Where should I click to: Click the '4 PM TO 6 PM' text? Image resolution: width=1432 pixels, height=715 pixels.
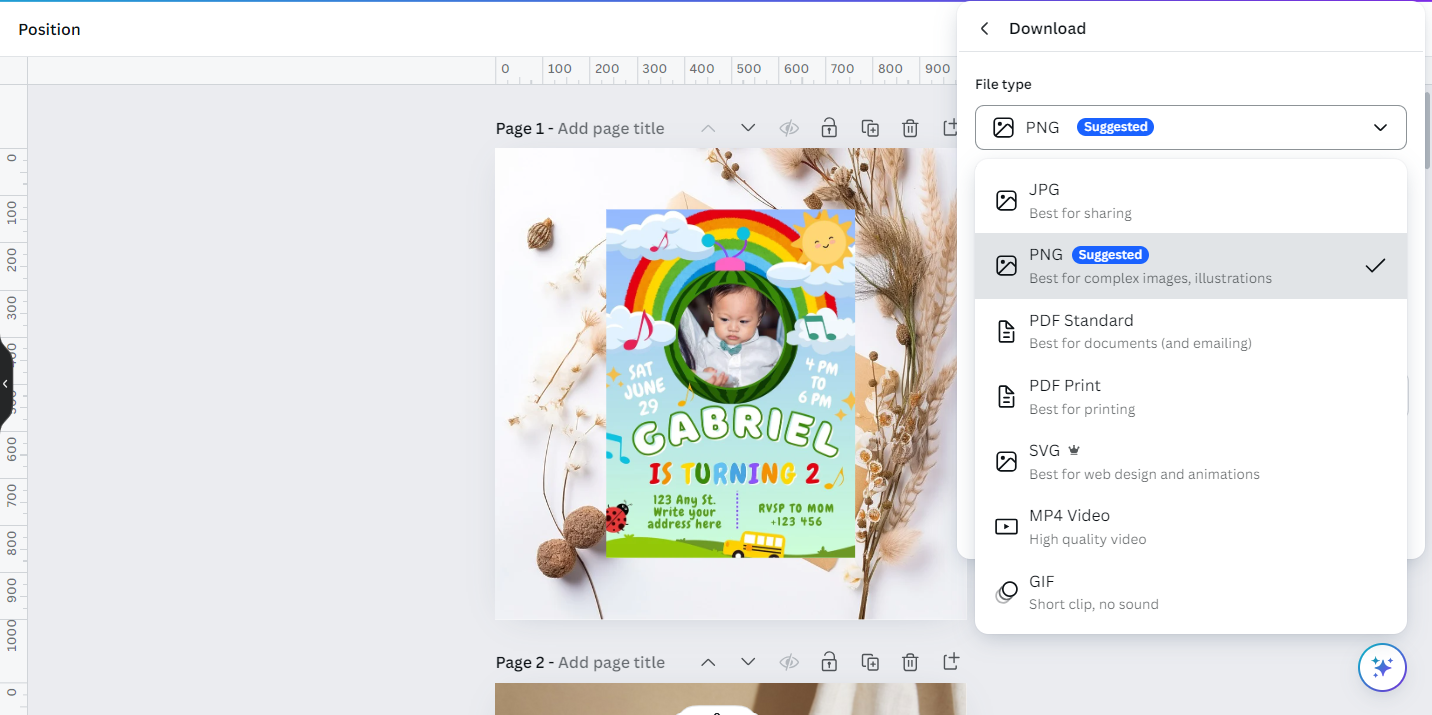[x=819, y=385]
